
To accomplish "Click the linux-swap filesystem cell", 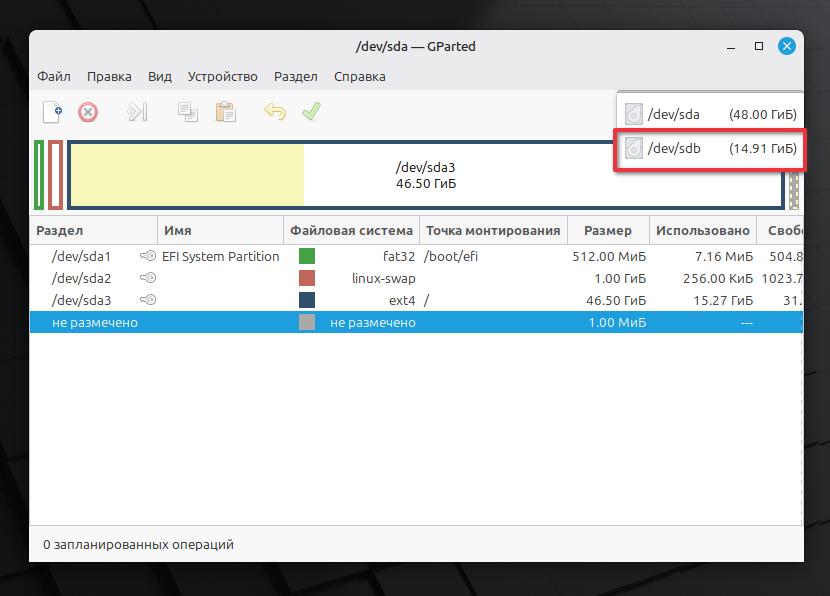I will click(384, 278).
